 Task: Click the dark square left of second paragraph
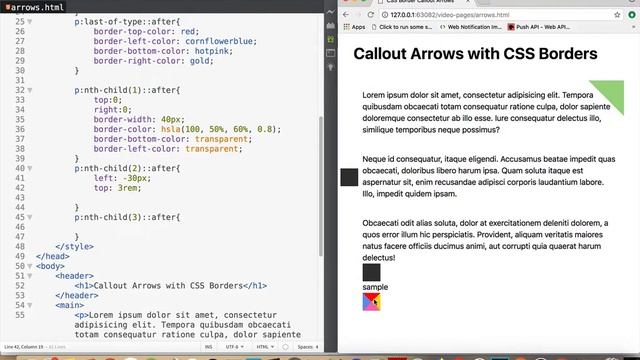coord(349,177)
